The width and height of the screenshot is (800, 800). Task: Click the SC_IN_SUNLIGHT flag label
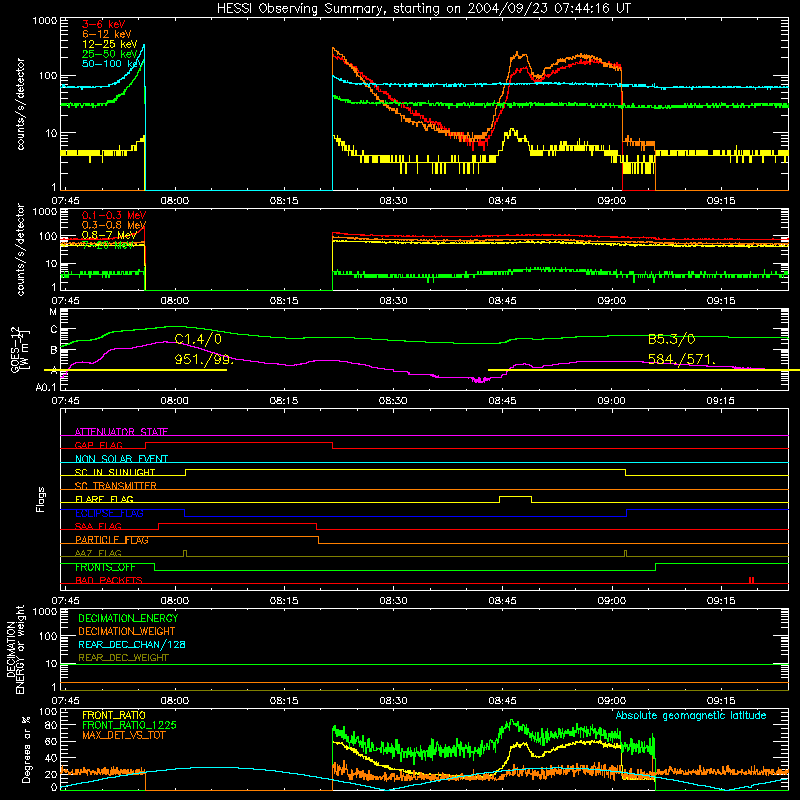tap(115, 472)
